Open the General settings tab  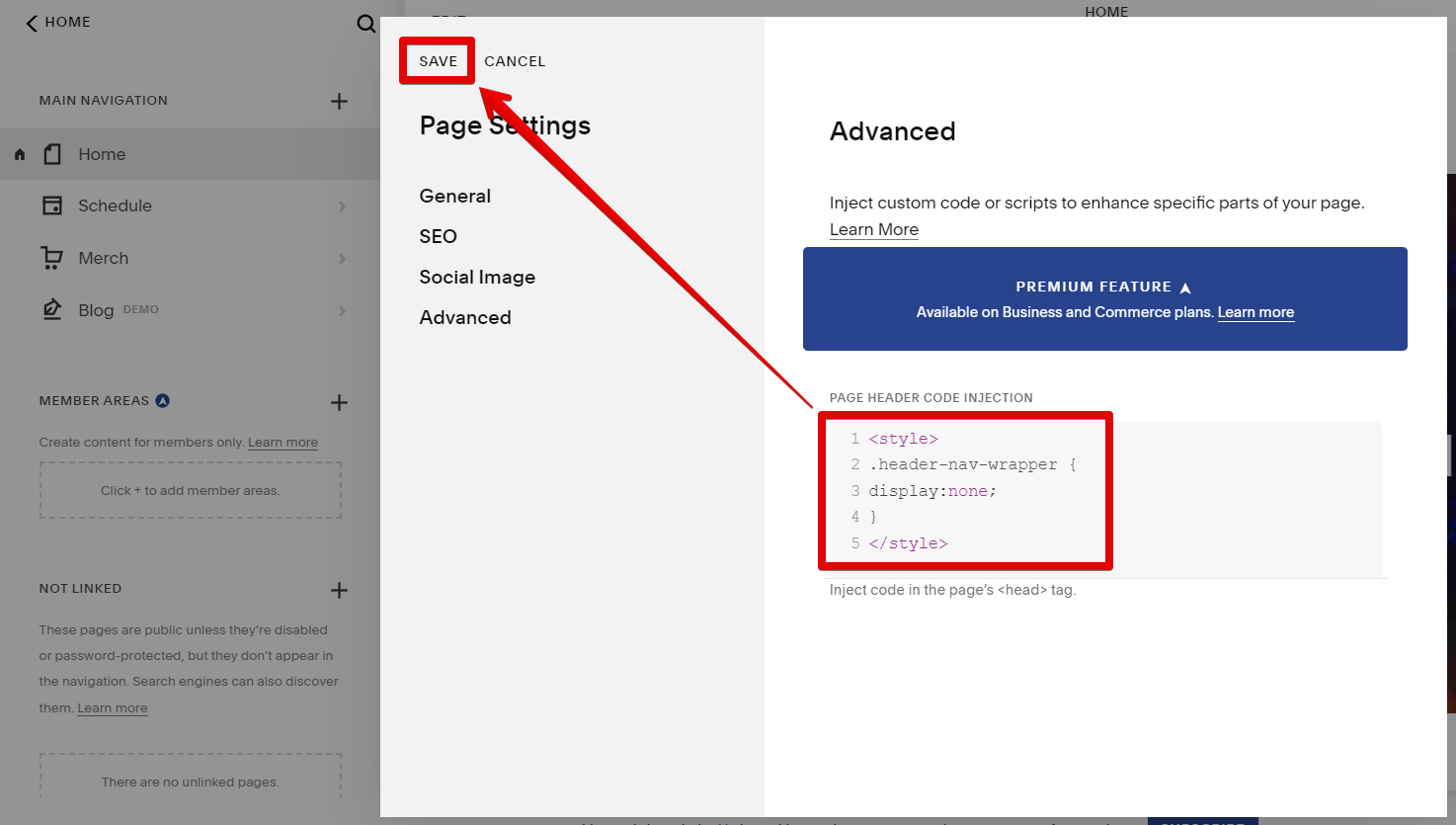(454, 196)
